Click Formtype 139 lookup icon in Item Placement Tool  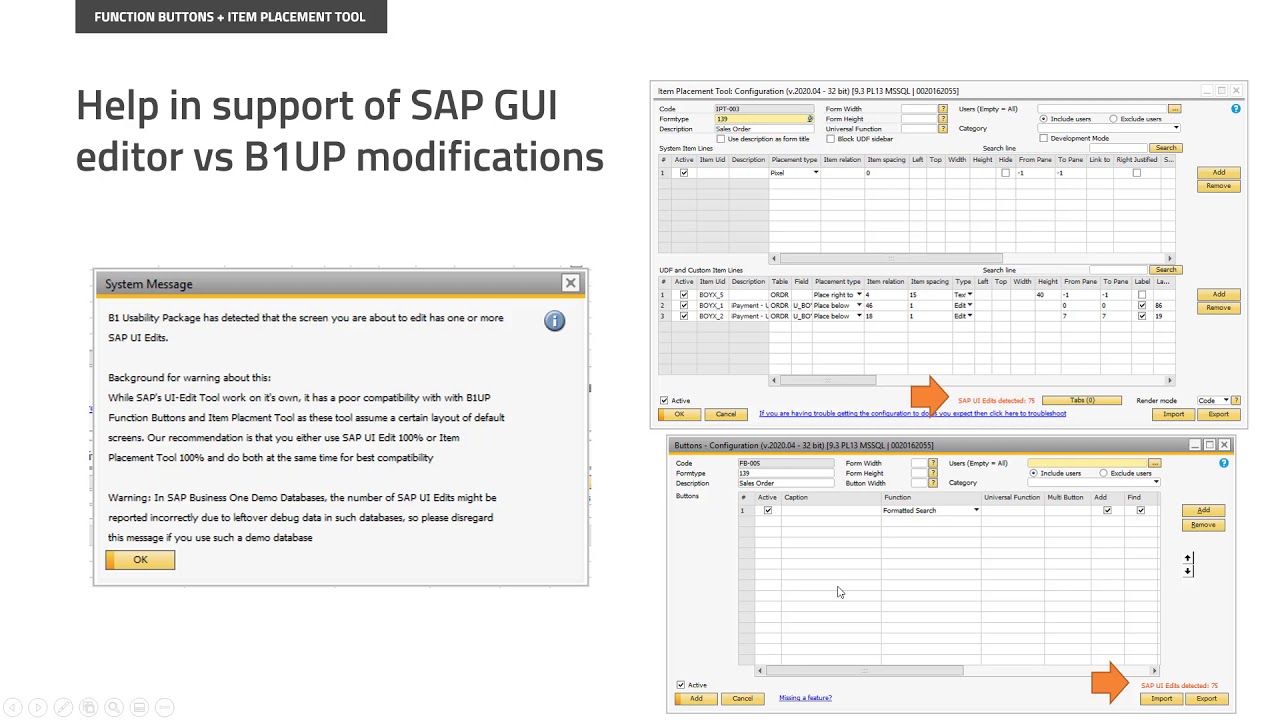[x=810, y=118]
